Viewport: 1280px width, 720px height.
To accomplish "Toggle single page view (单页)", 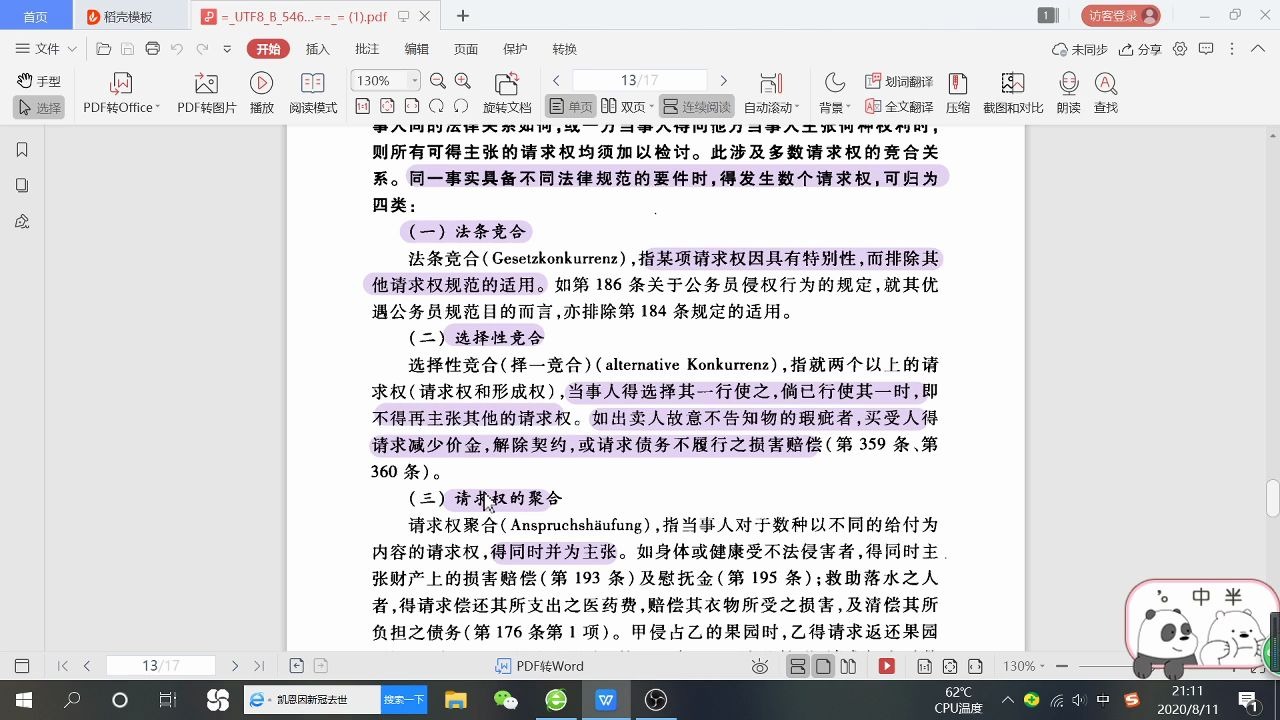I will pos(570,107).
